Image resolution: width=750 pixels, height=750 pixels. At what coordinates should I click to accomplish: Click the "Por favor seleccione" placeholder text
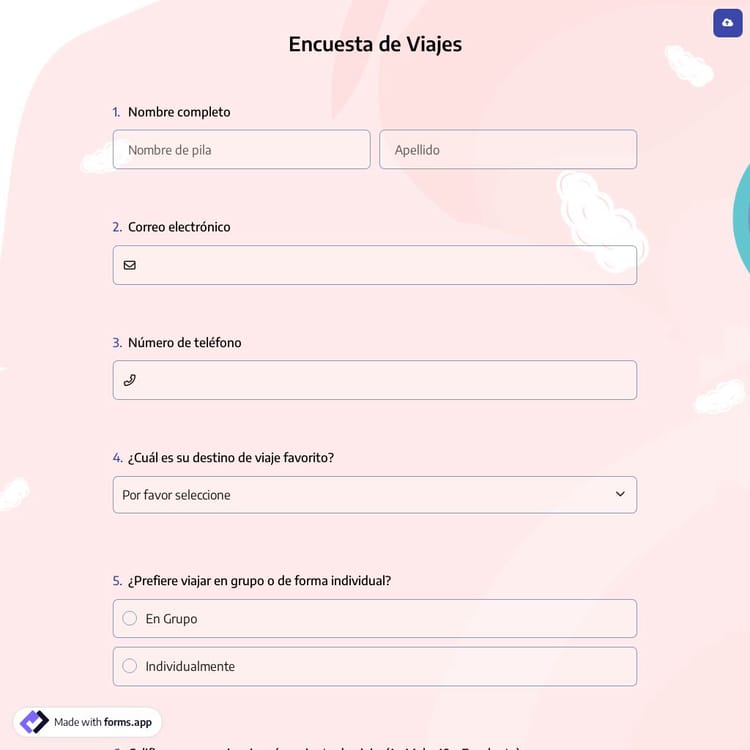(x=177, y=495)
